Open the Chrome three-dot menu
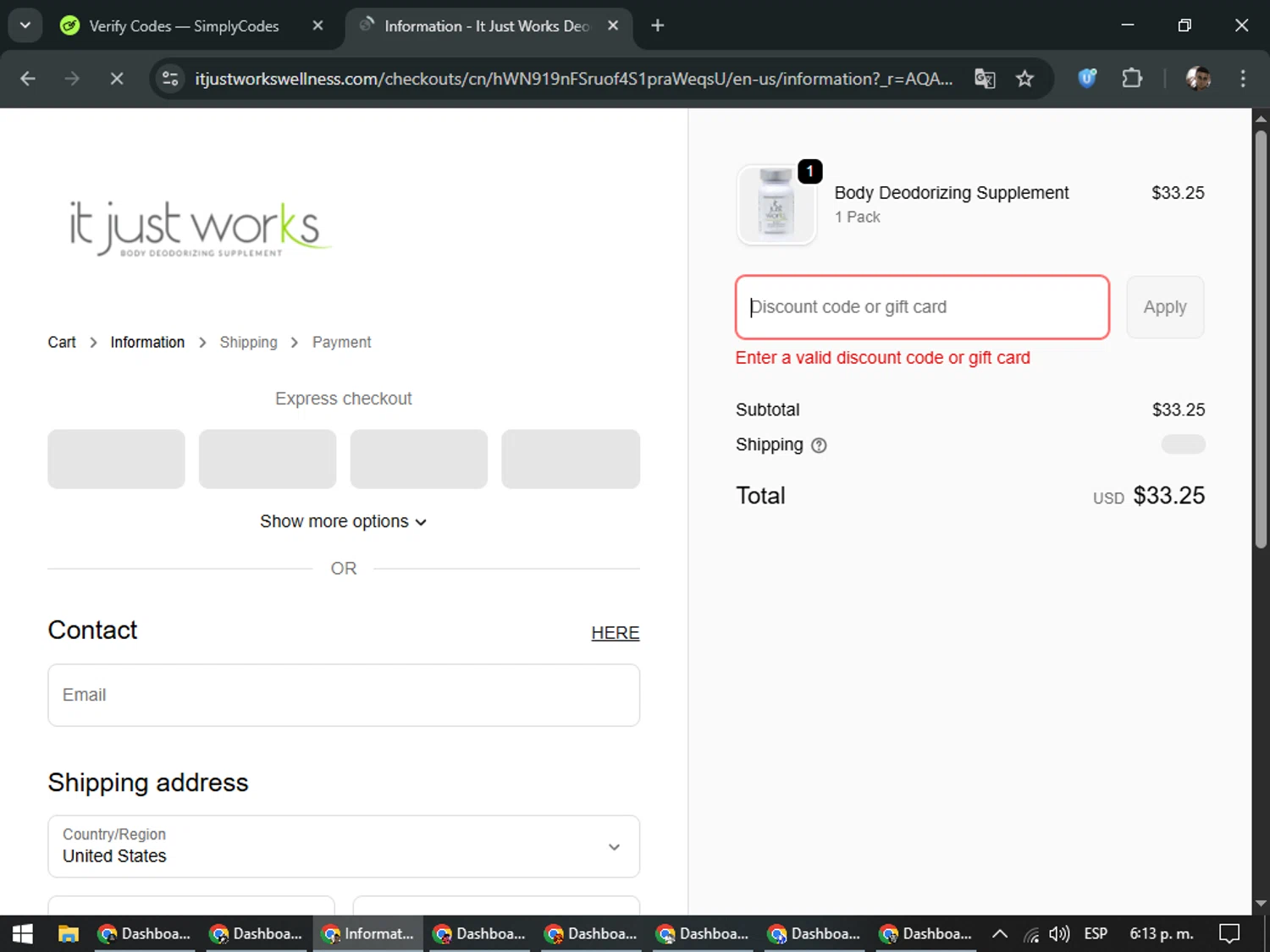Image resolution: width=1270 pixels, height=952 pixels. 1243,79
